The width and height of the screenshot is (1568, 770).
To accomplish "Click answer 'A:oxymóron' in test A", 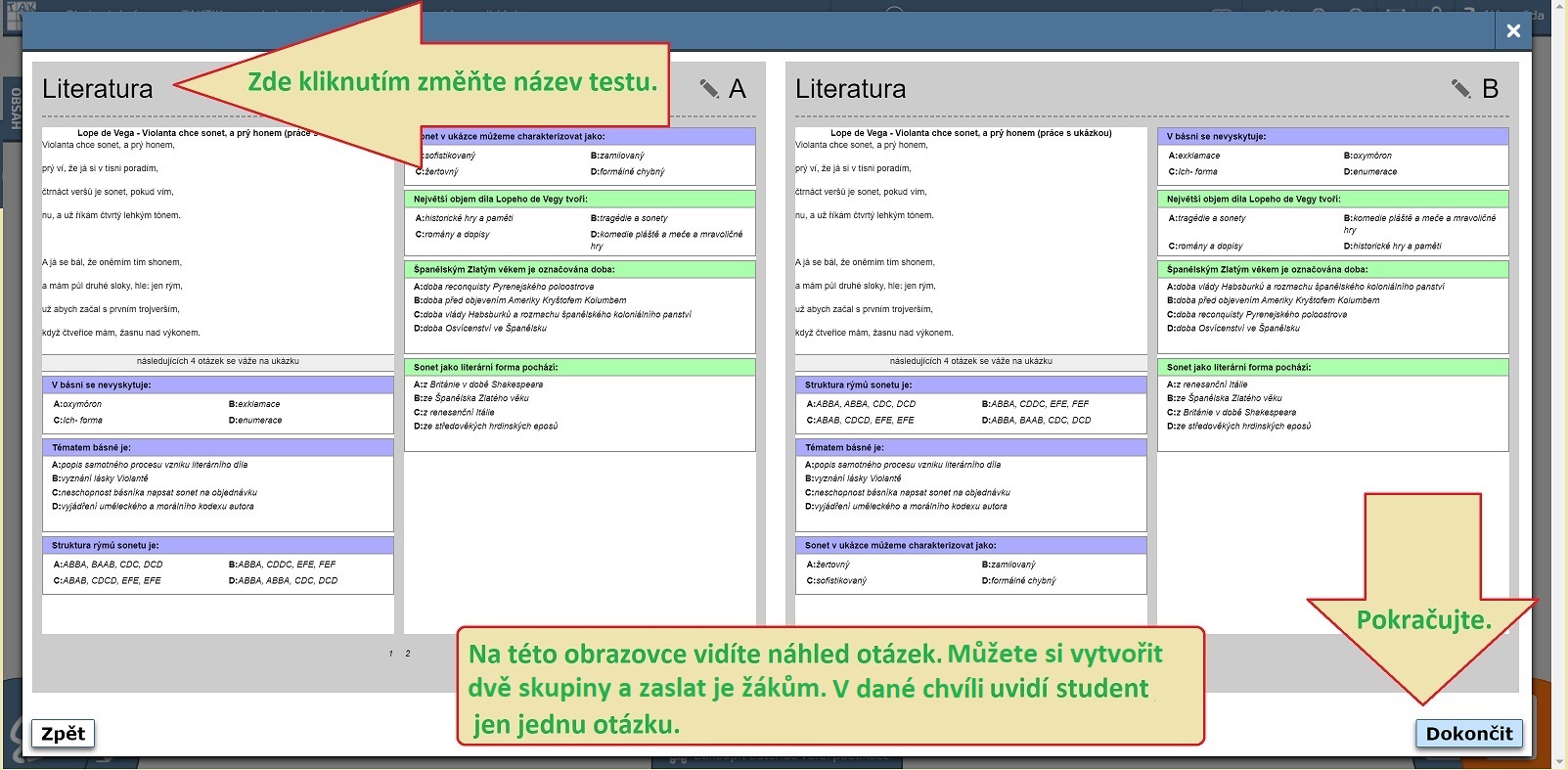I will coord(78,404).
